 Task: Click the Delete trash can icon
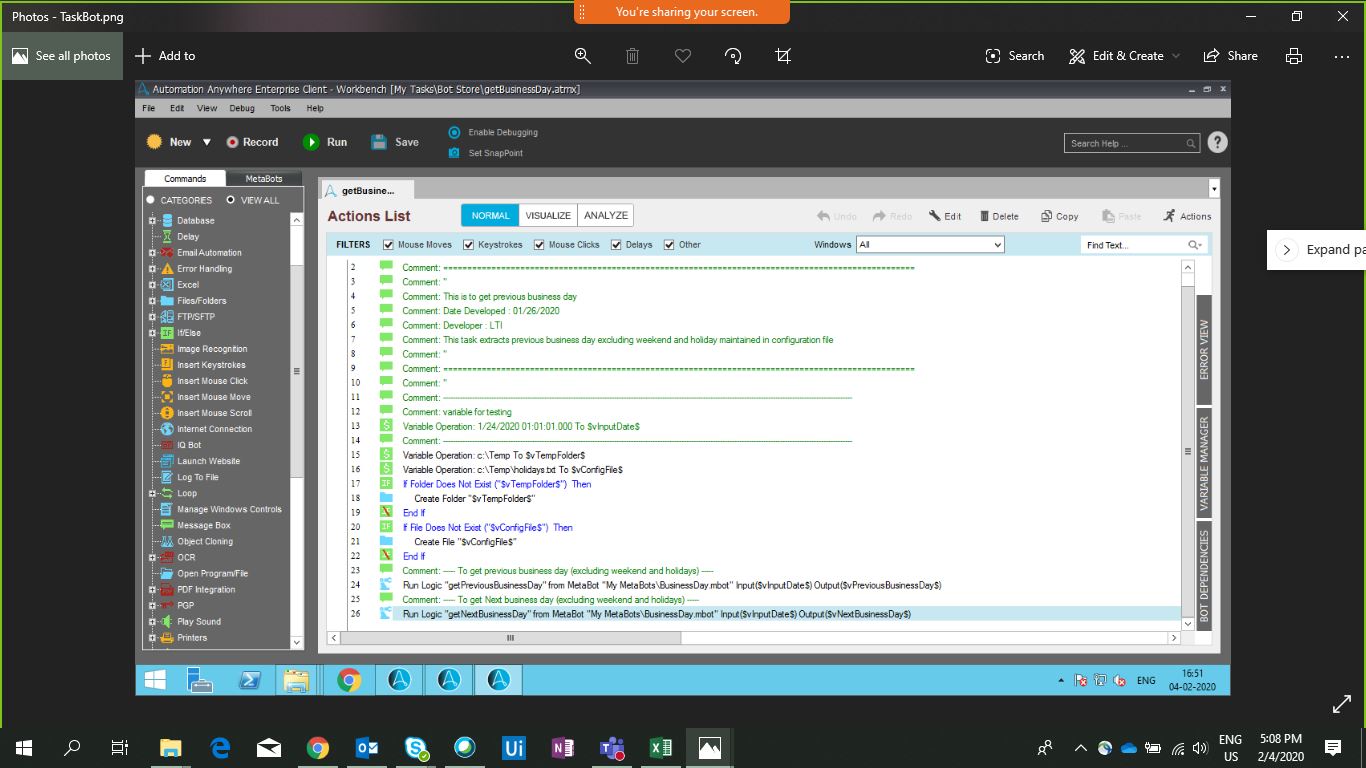click(632, 56)
